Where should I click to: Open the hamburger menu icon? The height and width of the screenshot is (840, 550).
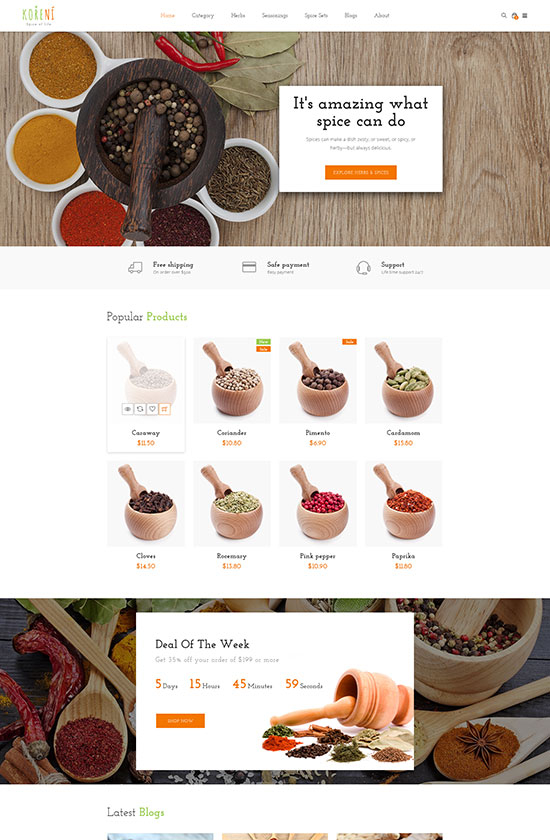(525, 16)
